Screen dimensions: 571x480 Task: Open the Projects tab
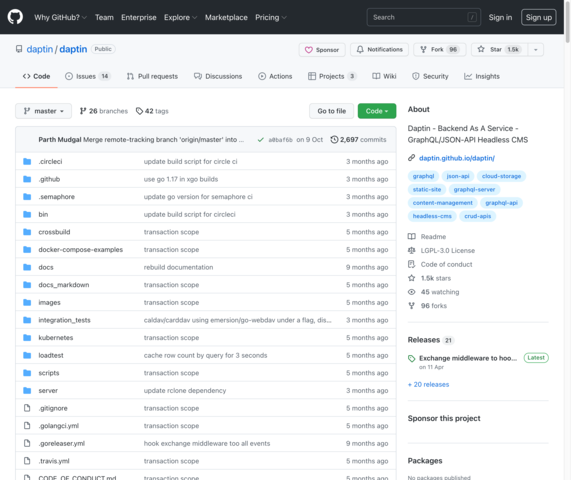(332, 76)
